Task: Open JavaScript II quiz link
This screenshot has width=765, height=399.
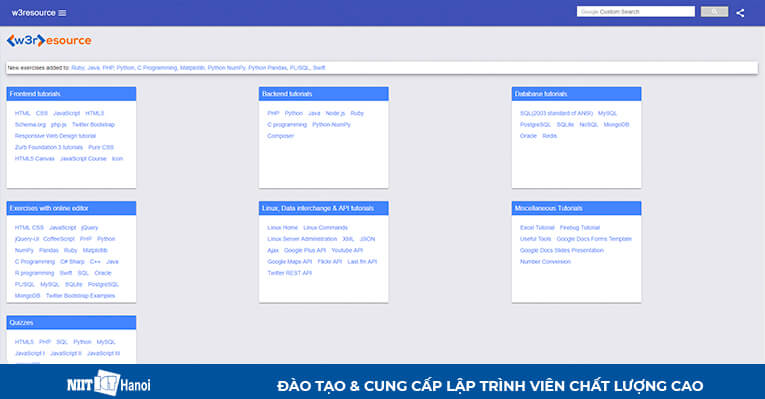Action: point(66,353)
